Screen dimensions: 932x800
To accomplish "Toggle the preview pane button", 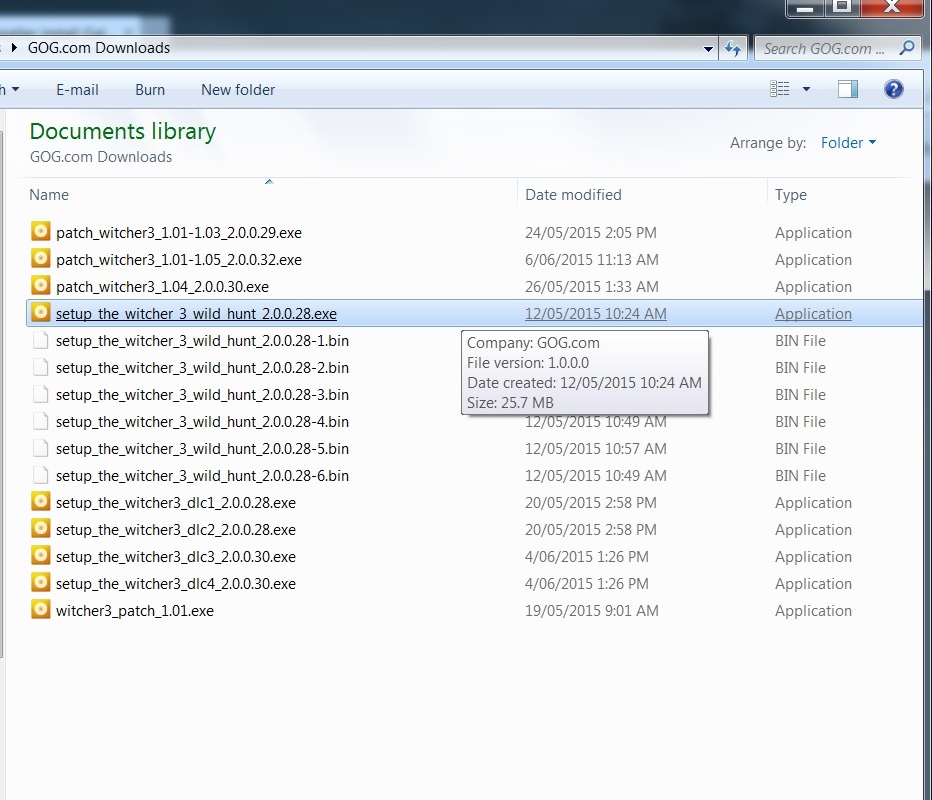I will click(848, 89).
